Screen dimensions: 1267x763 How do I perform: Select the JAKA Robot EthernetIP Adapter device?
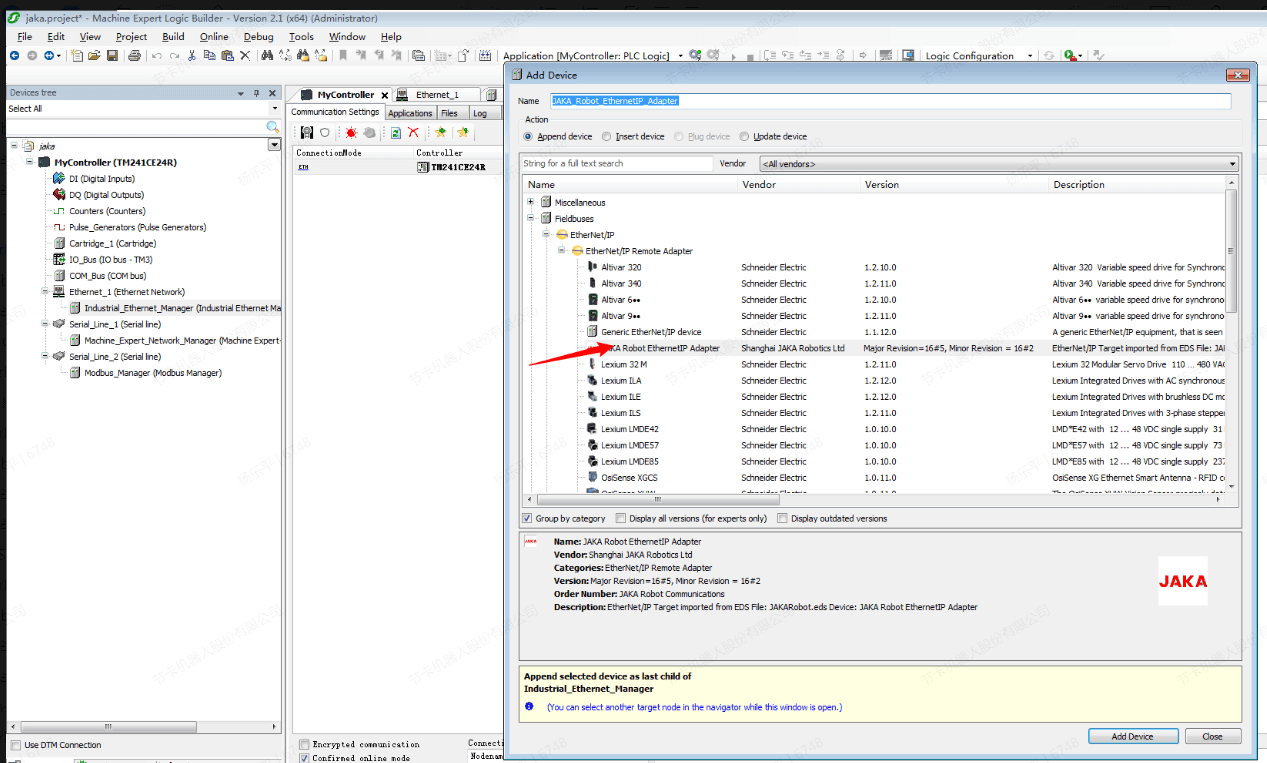click(660, 348)
